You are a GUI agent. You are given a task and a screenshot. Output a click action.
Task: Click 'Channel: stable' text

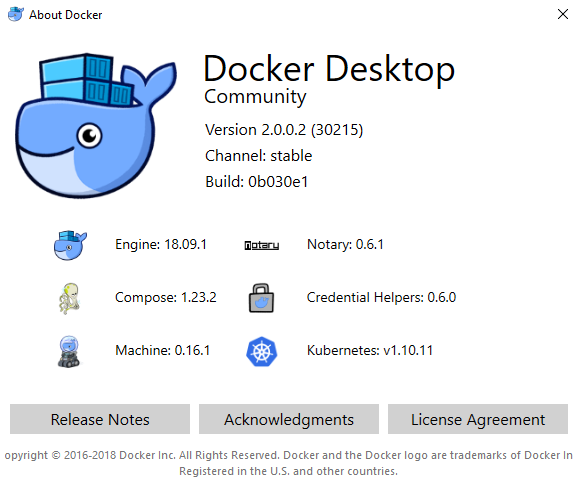[x=258, y=156]
